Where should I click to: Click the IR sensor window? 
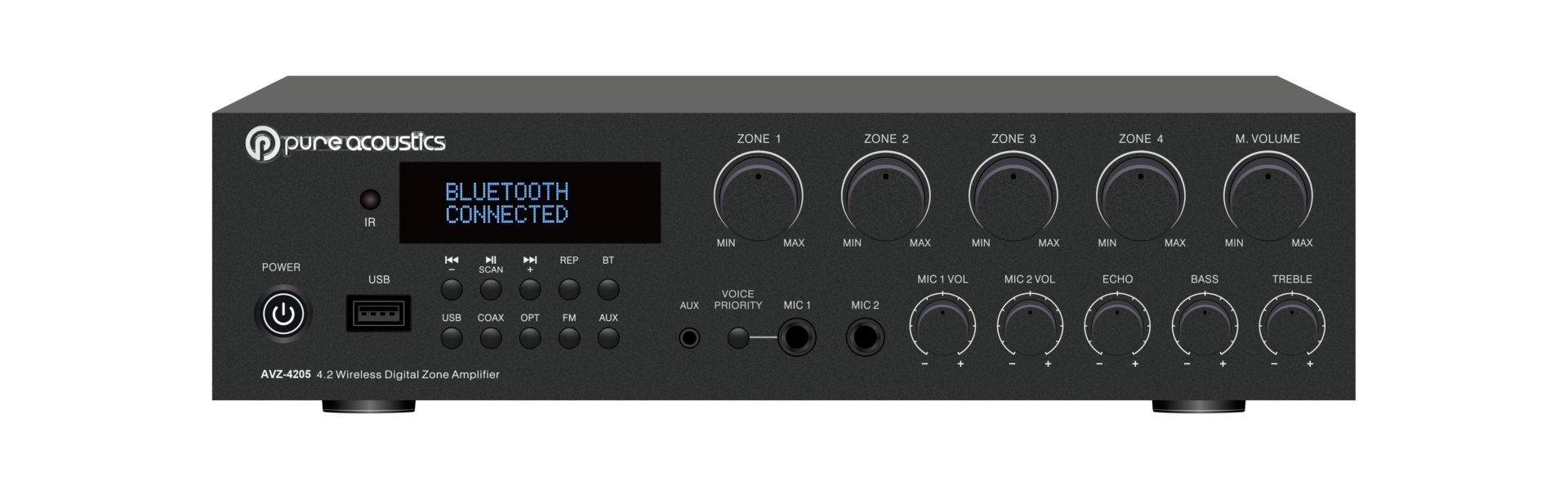click(x=370, y=199)
